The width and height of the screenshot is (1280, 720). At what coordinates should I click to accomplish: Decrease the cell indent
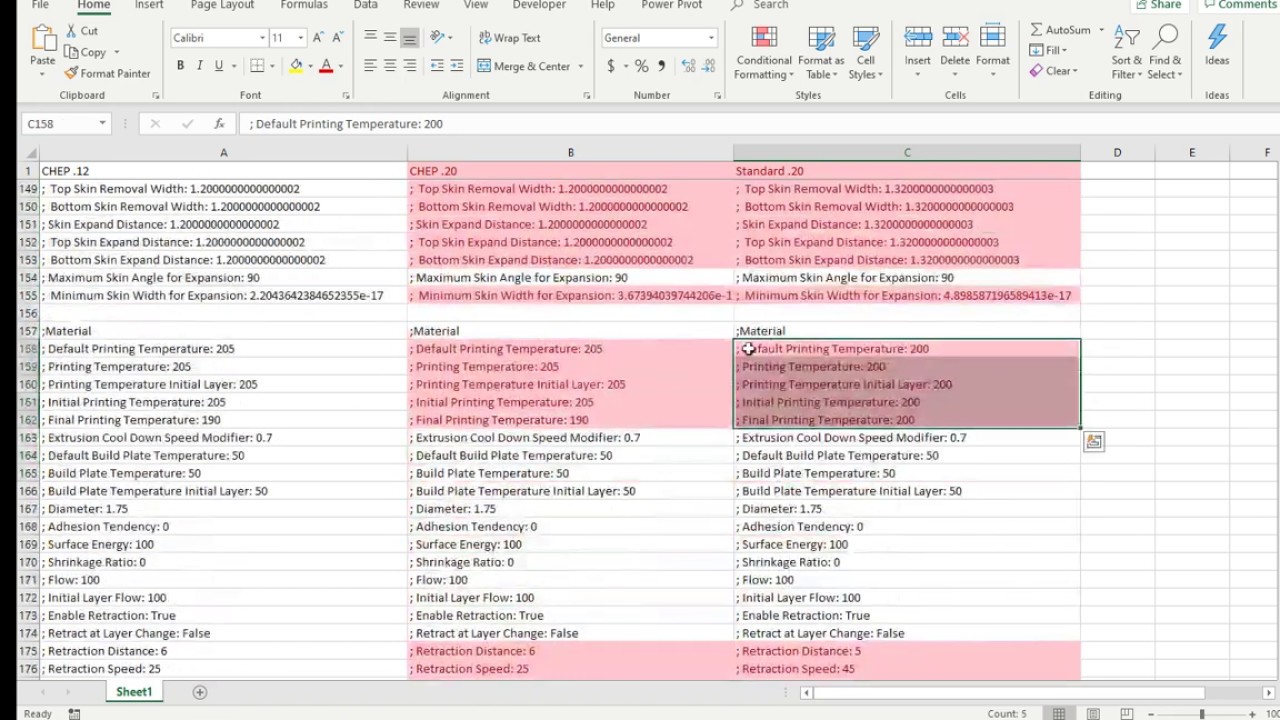[437, 66]
